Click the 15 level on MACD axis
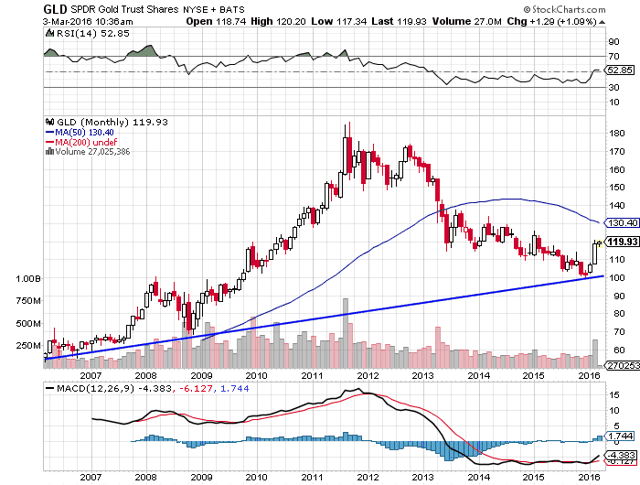 (614, 395)
